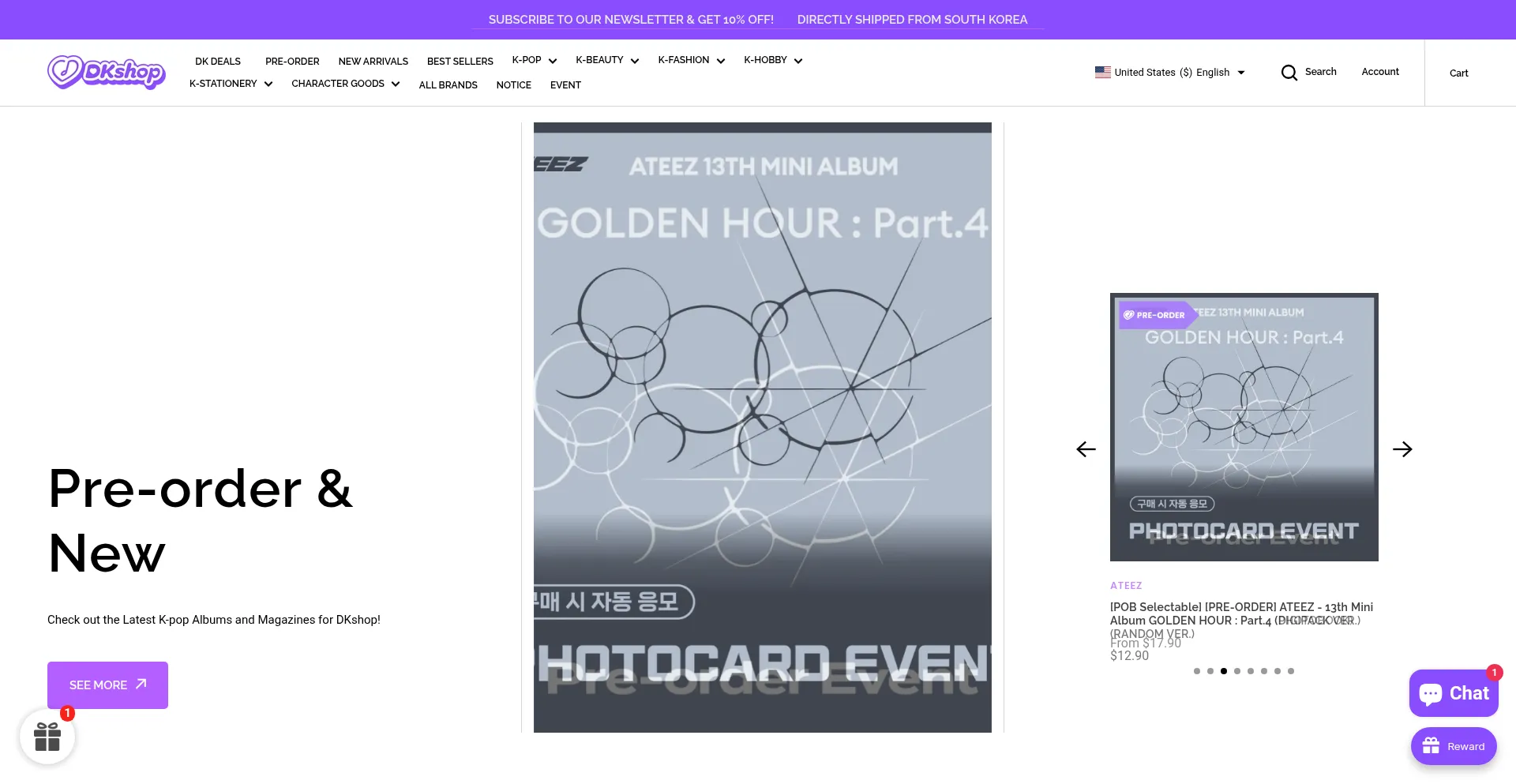Expand the K-BEAUTY menu
Viewport: 1516px width, 784px height.
(x=607, y=60)
